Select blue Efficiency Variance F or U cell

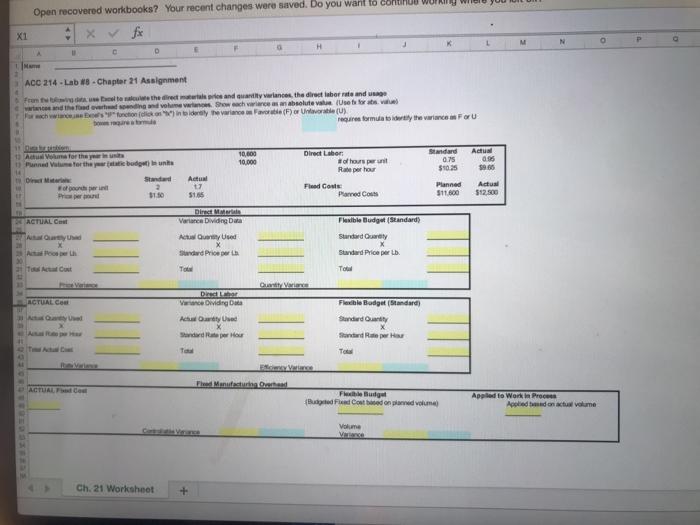pyautogui.click(x=405, y=367)
